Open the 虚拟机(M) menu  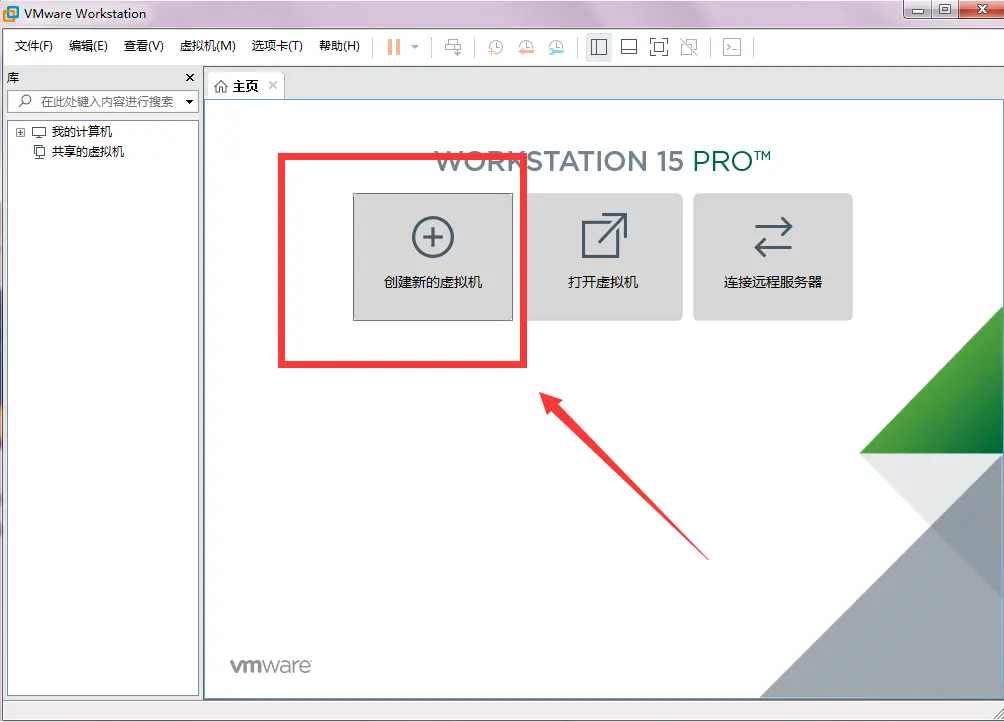coord(207,46)
